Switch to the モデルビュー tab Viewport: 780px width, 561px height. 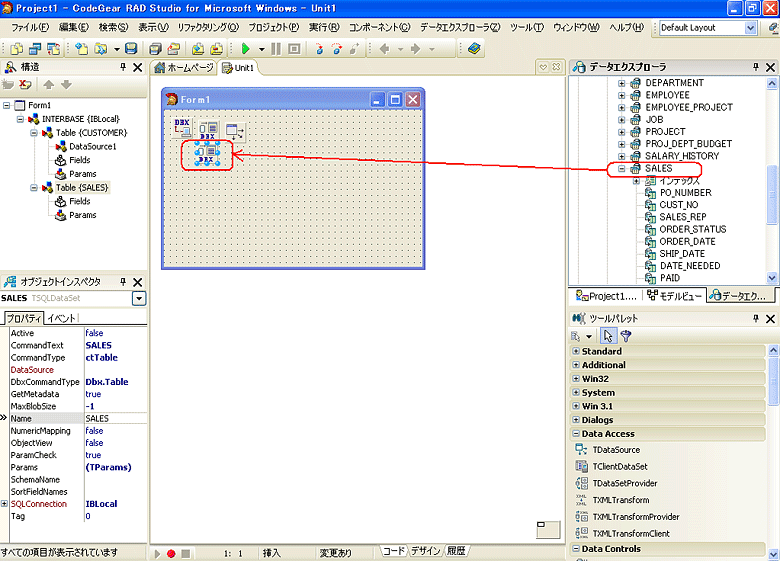click(675, 296)
